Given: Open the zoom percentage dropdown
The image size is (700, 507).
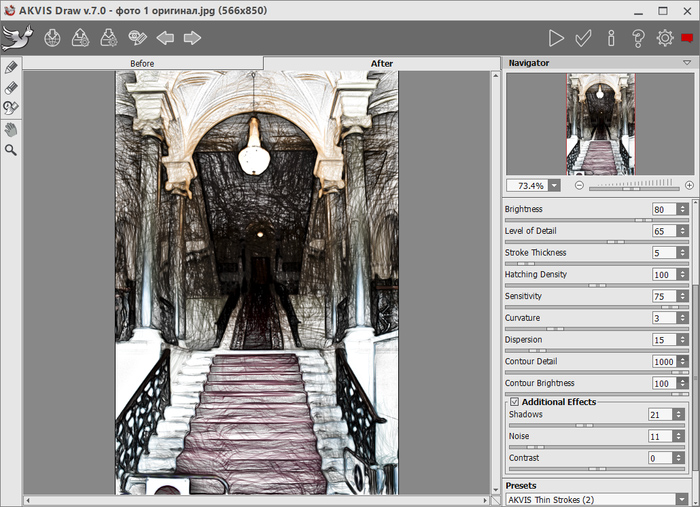Looking at the screenshot, I should point(554,186).
